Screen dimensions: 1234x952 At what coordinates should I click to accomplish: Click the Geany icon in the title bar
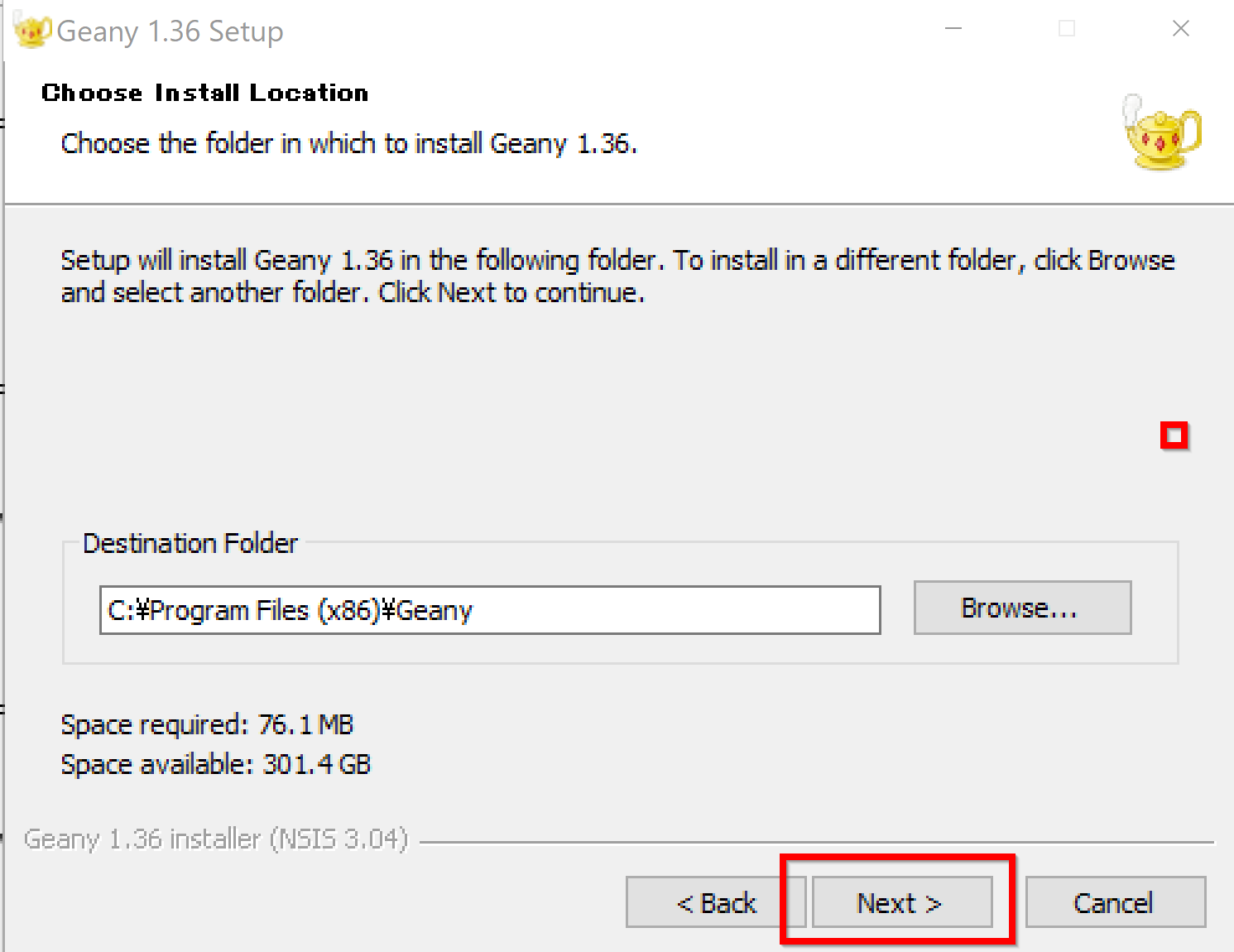click(x=31, y=31)
